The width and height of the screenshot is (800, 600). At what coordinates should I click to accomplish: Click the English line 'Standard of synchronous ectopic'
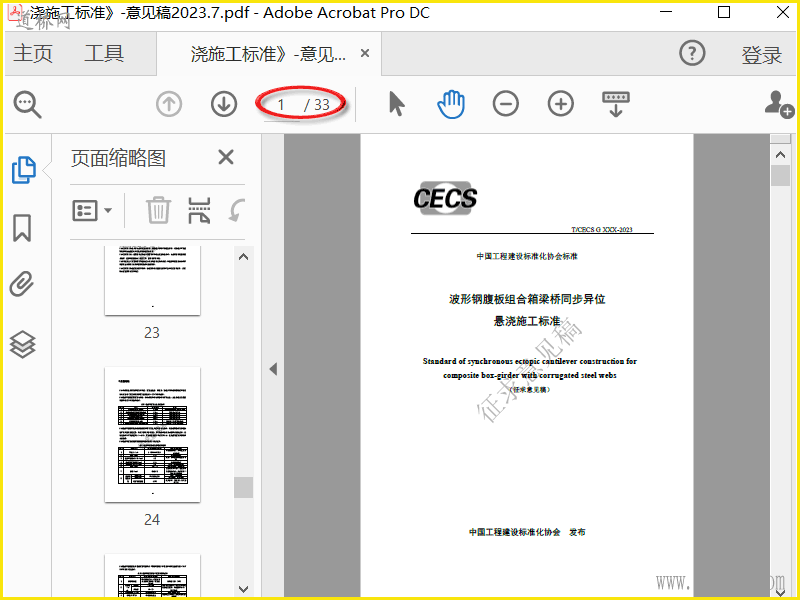530,361
